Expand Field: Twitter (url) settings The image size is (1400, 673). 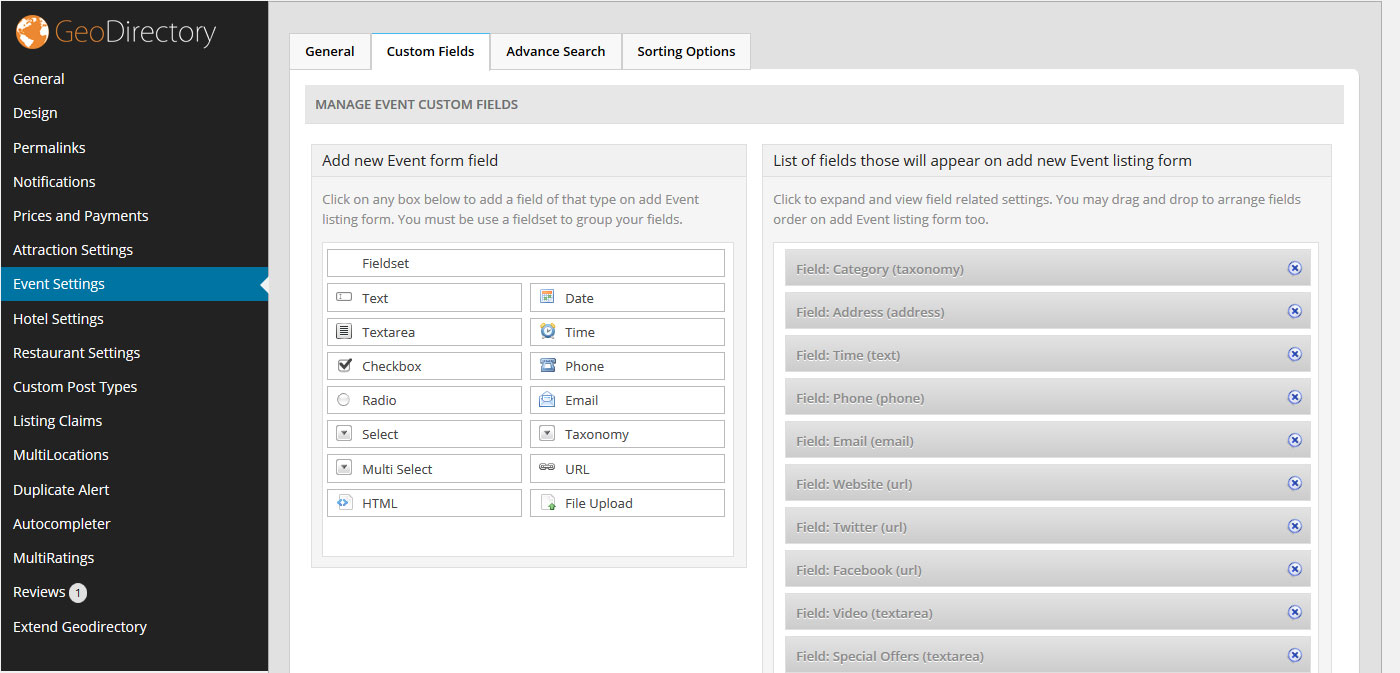pyautogui.click(x=1047, y=526)
